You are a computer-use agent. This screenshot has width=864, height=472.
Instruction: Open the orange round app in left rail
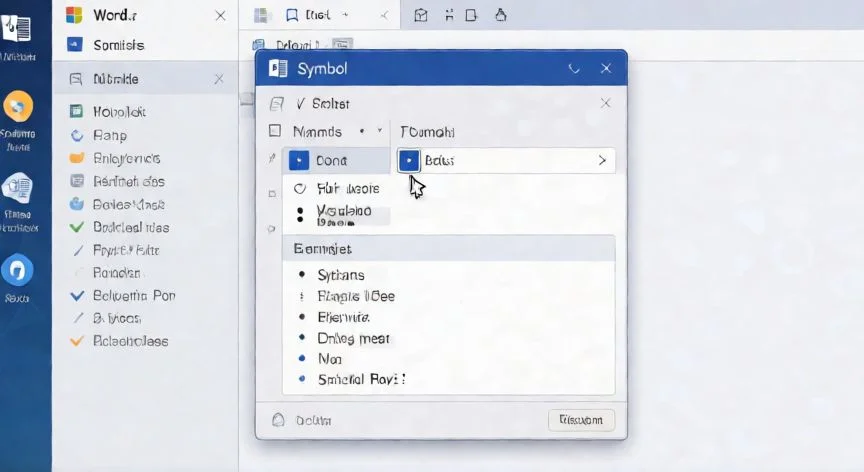coord(18,106)
